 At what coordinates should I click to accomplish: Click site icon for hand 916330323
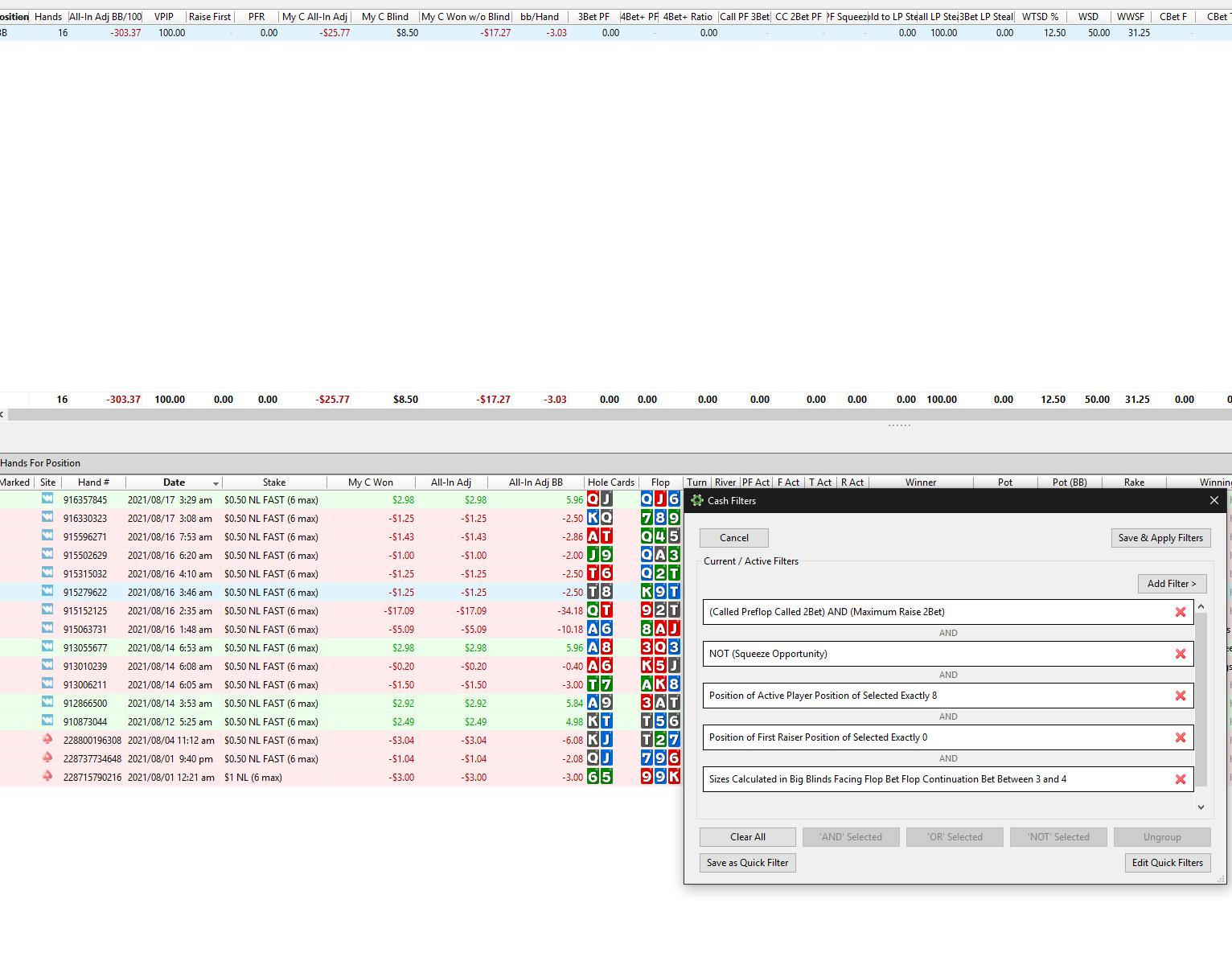click(x=47, y=518)
